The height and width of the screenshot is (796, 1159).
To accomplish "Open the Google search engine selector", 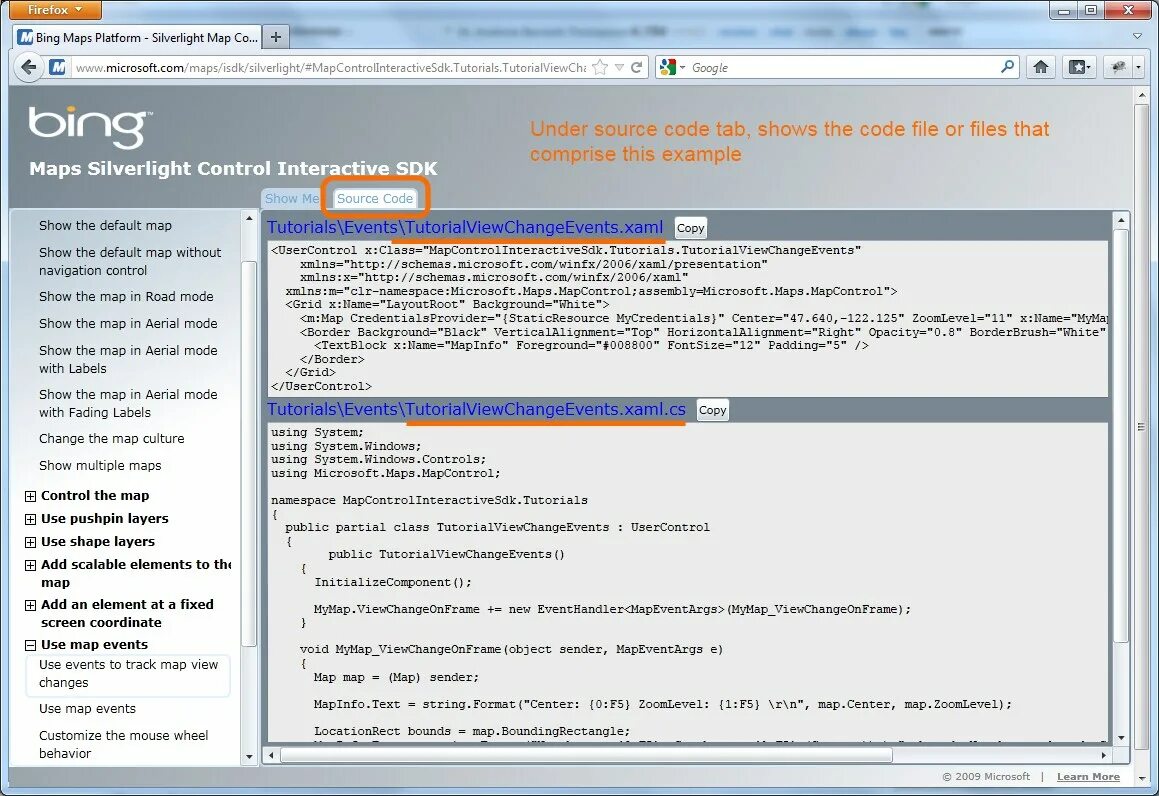I will (672, 67).
